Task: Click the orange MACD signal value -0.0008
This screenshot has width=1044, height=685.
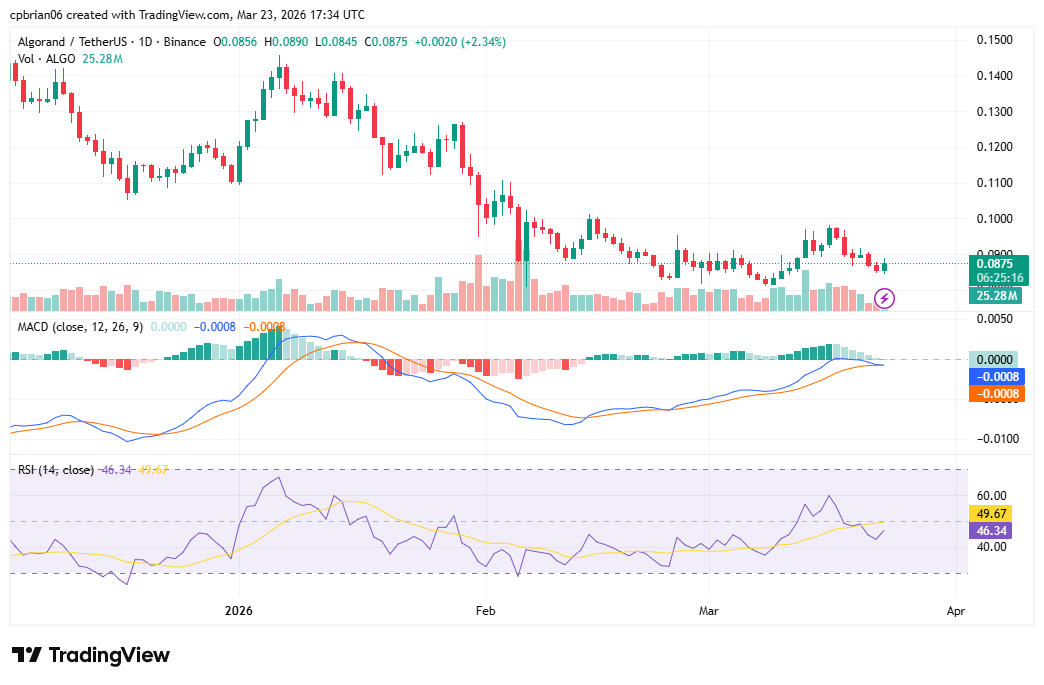Action: click(264, 327)
